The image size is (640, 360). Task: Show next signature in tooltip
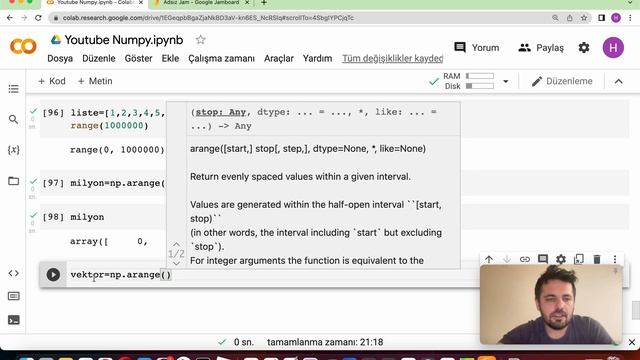click(x=176, y=263)
